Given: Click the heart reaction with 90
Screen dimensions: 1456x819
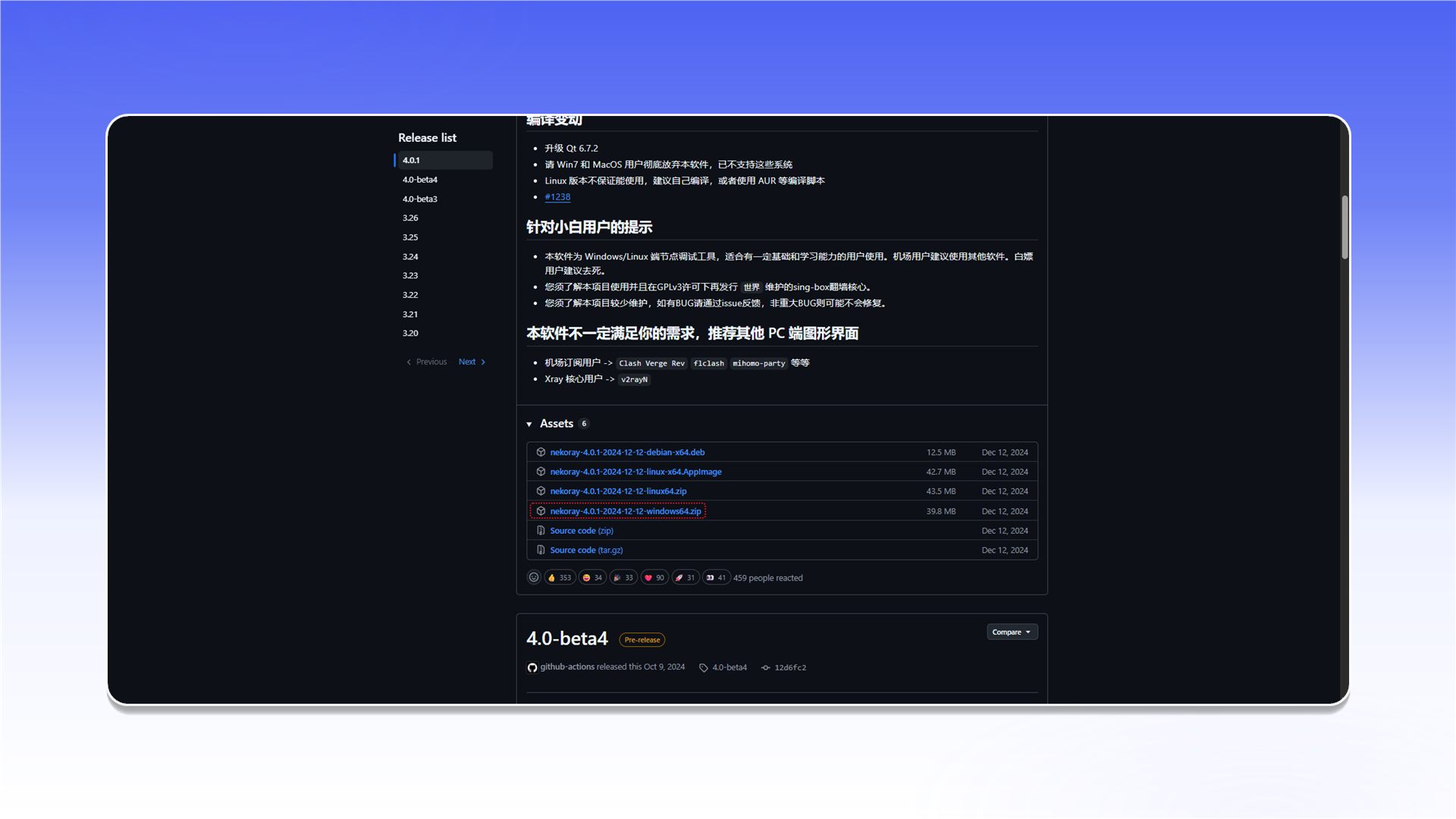Looking at the screenshot, I should (x=654, y=578).
